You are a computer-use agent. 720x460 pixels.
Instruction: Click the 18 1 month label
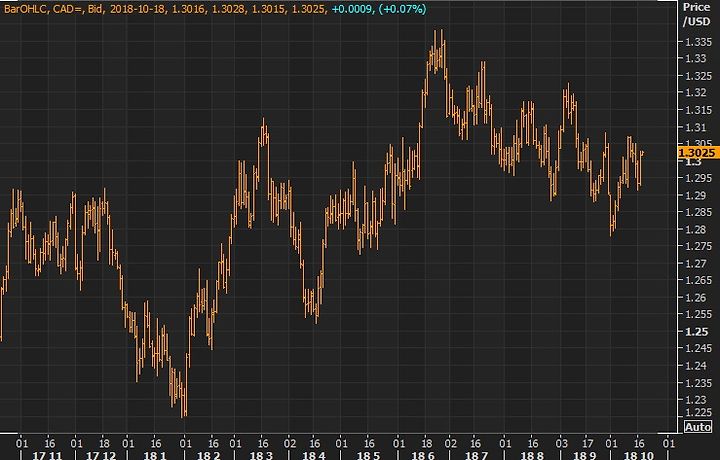(154, 455)
